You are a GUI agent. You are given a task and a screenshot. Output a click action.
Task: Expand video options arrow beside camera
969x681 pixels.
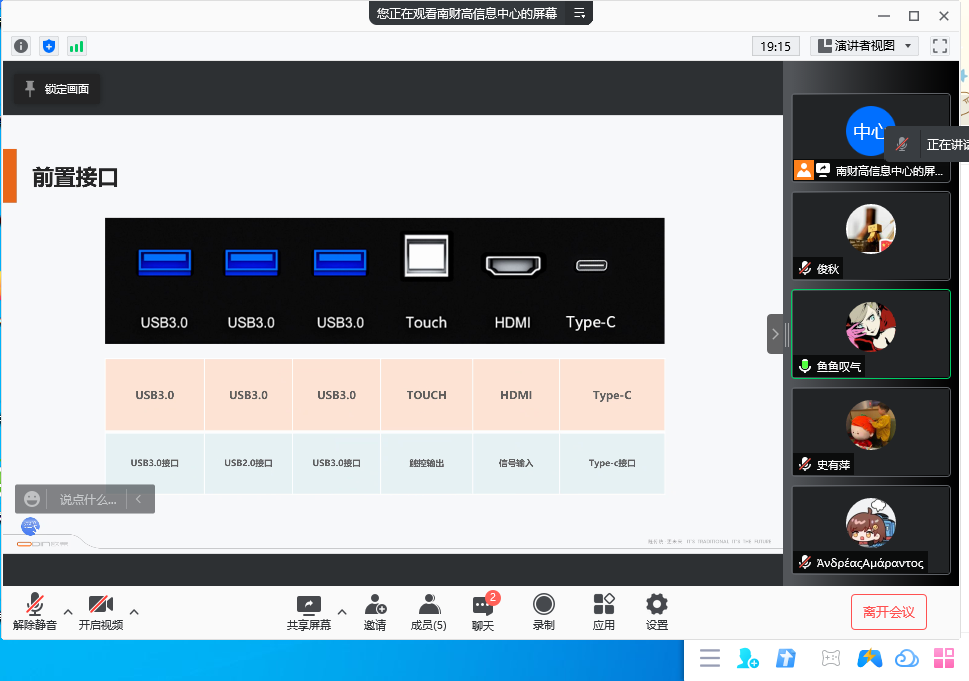(134, 611)
